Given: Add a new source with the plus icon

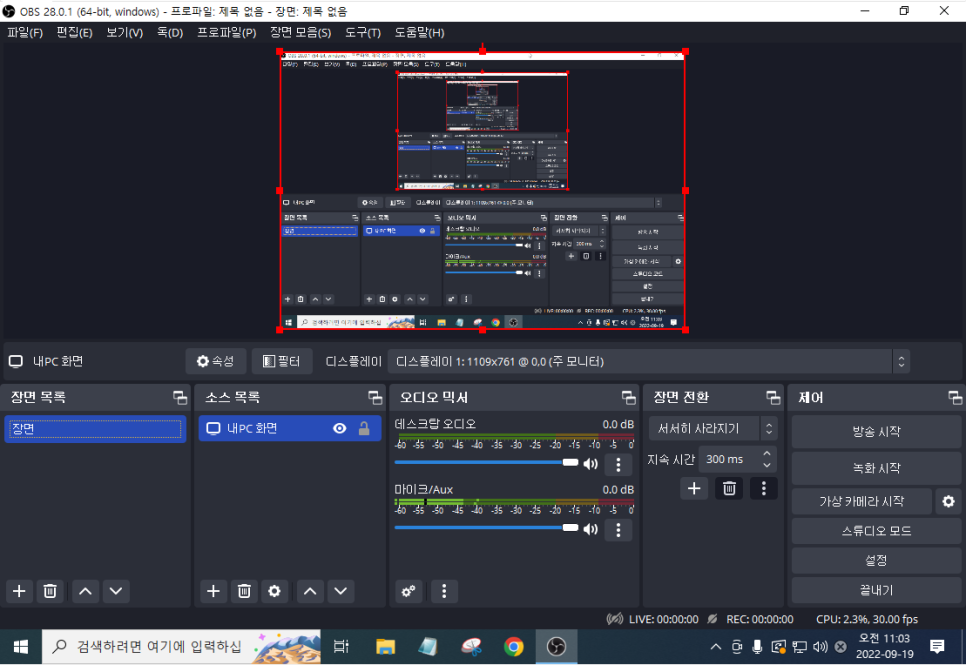Looking at the screenshot, I should (x=213, y=591).
